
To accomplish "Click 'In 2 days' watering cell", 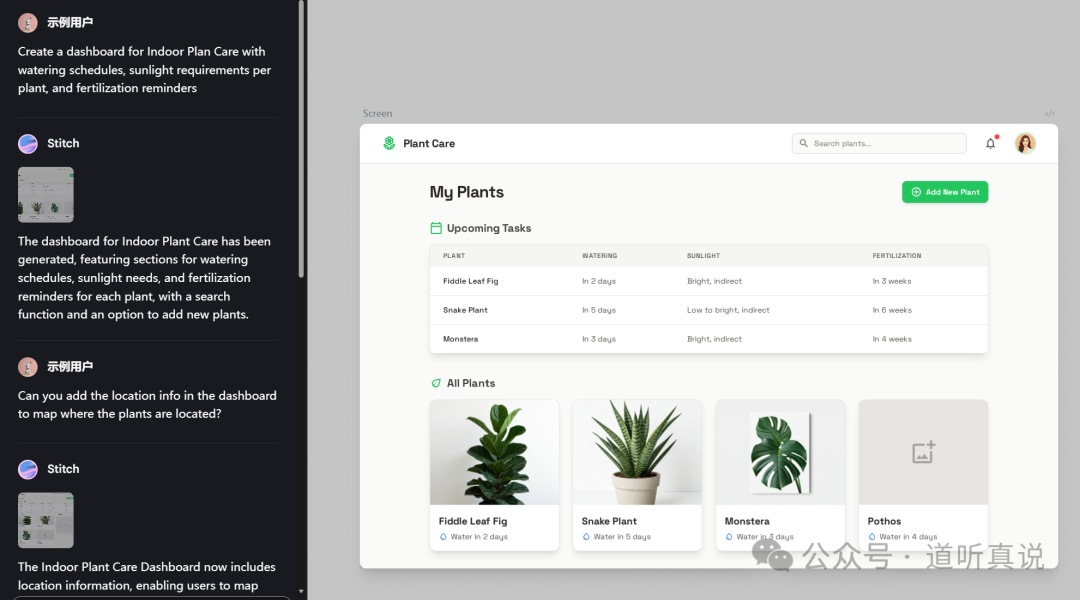I will 599,281.
